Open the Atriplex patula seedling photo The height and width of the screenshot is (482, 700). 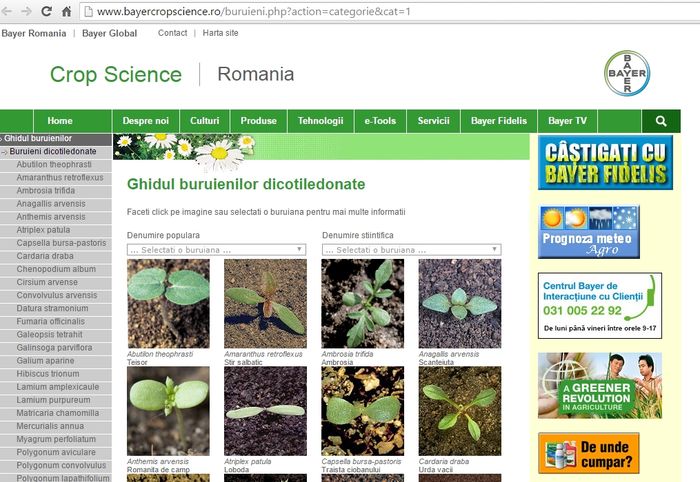pos(265,411)
